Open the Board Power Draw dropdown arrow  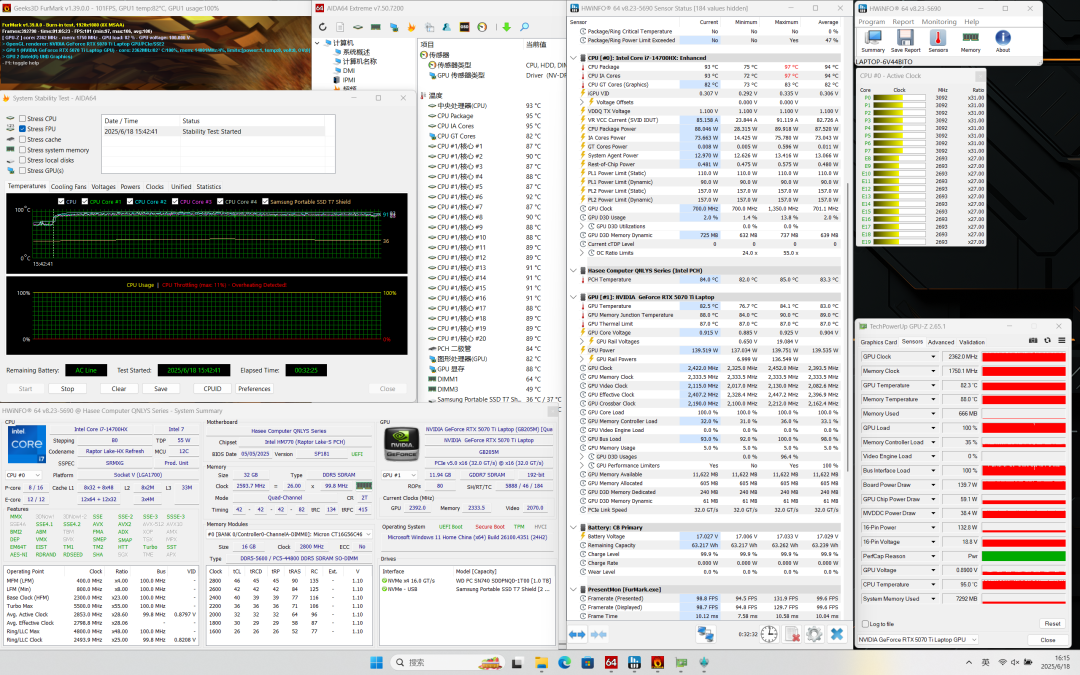pyautogui.click(x=933, y=485)
